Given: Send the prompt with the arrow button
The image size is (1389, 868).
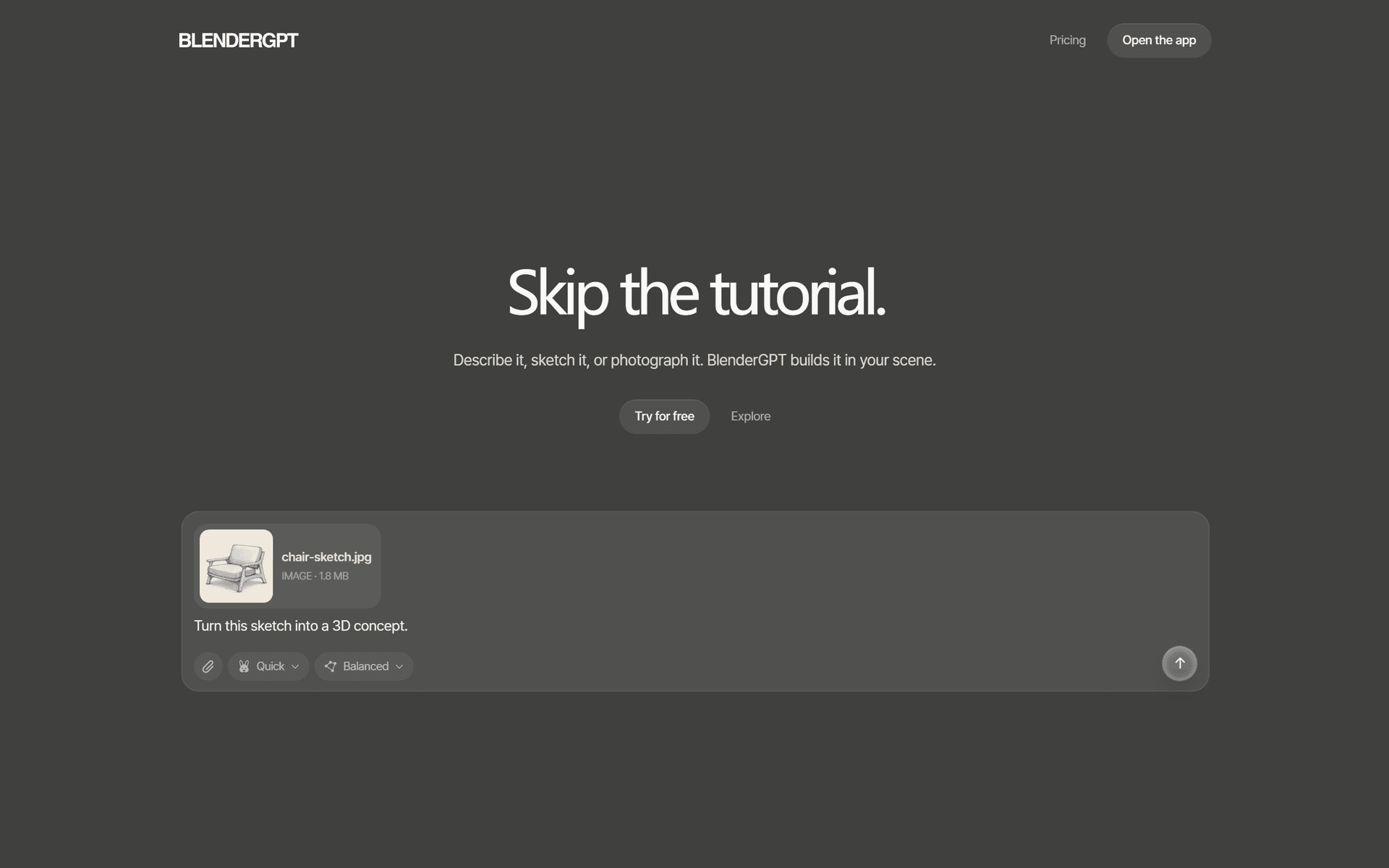Looking at the screenshot, I should 1179,663.
